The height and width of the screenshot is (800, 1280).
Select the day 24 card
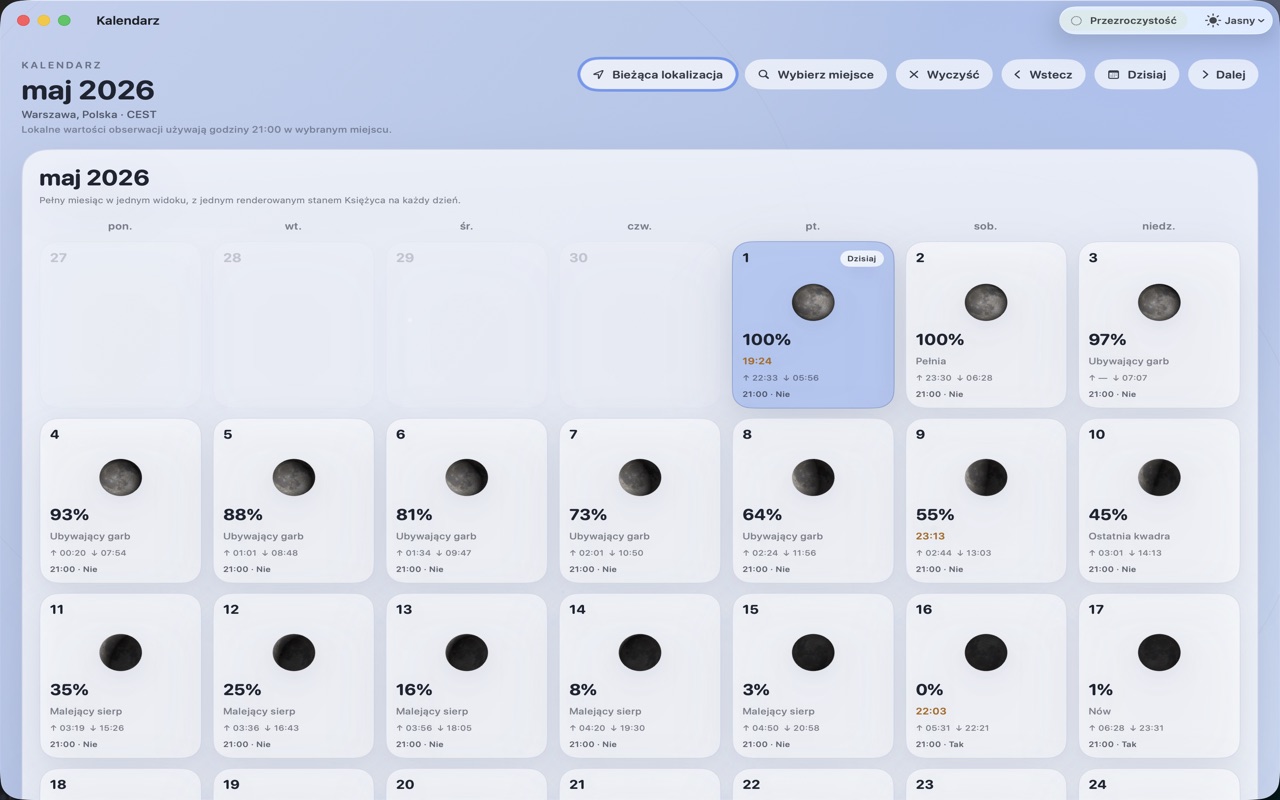tap(1159, 785)
